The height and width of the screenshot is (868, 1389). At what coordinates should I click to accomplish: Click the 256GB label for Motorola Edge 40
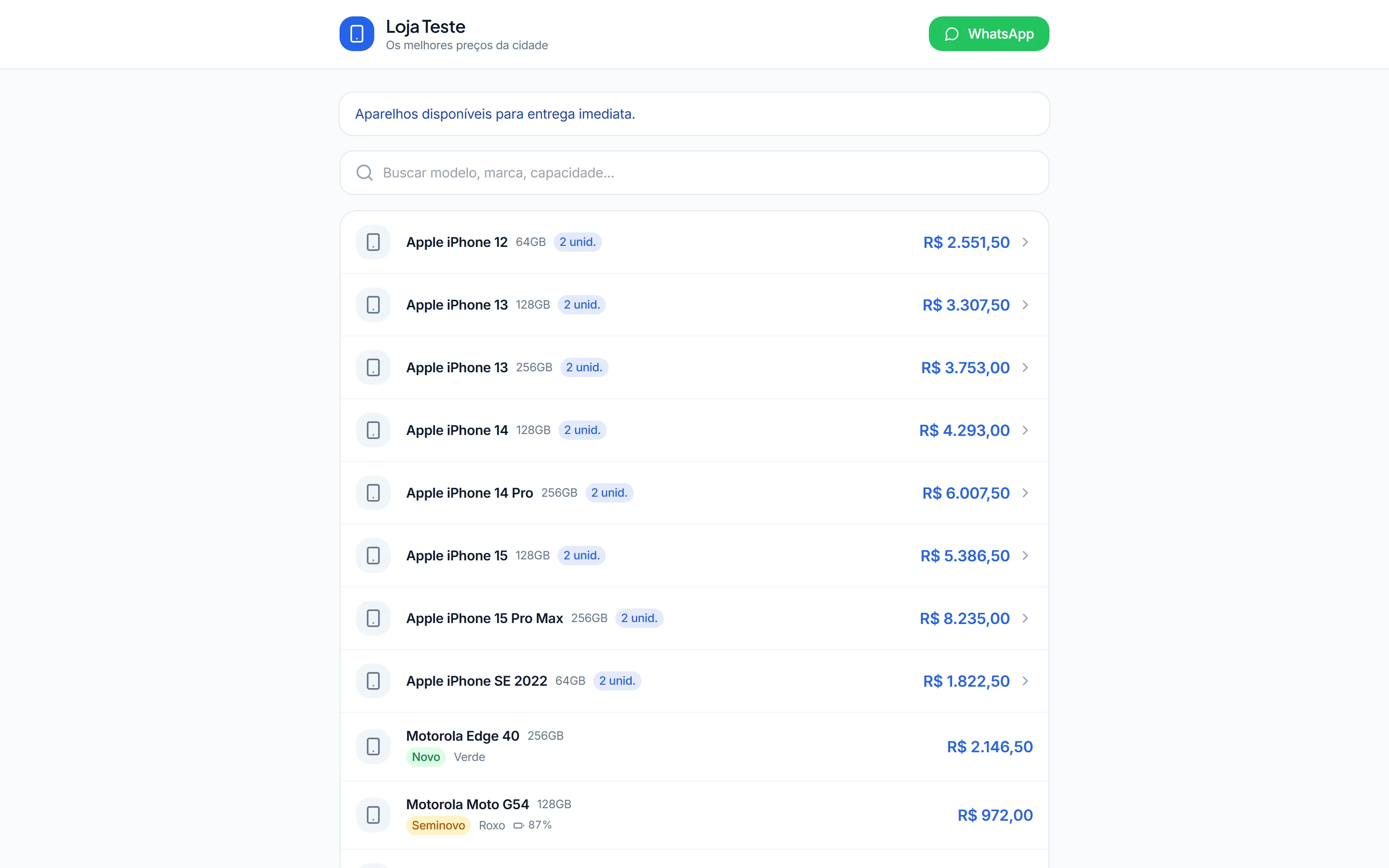(545, 736)
